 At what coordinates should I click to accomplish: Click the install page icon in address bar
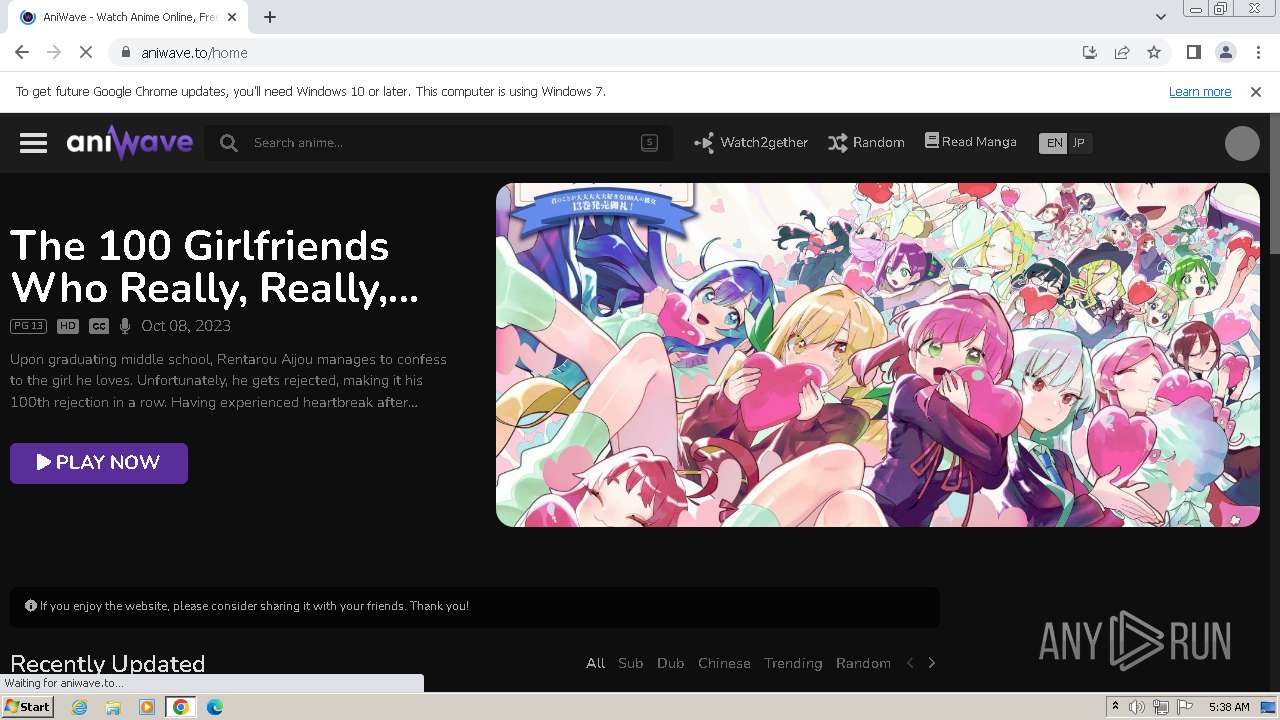pos(1090,53)
